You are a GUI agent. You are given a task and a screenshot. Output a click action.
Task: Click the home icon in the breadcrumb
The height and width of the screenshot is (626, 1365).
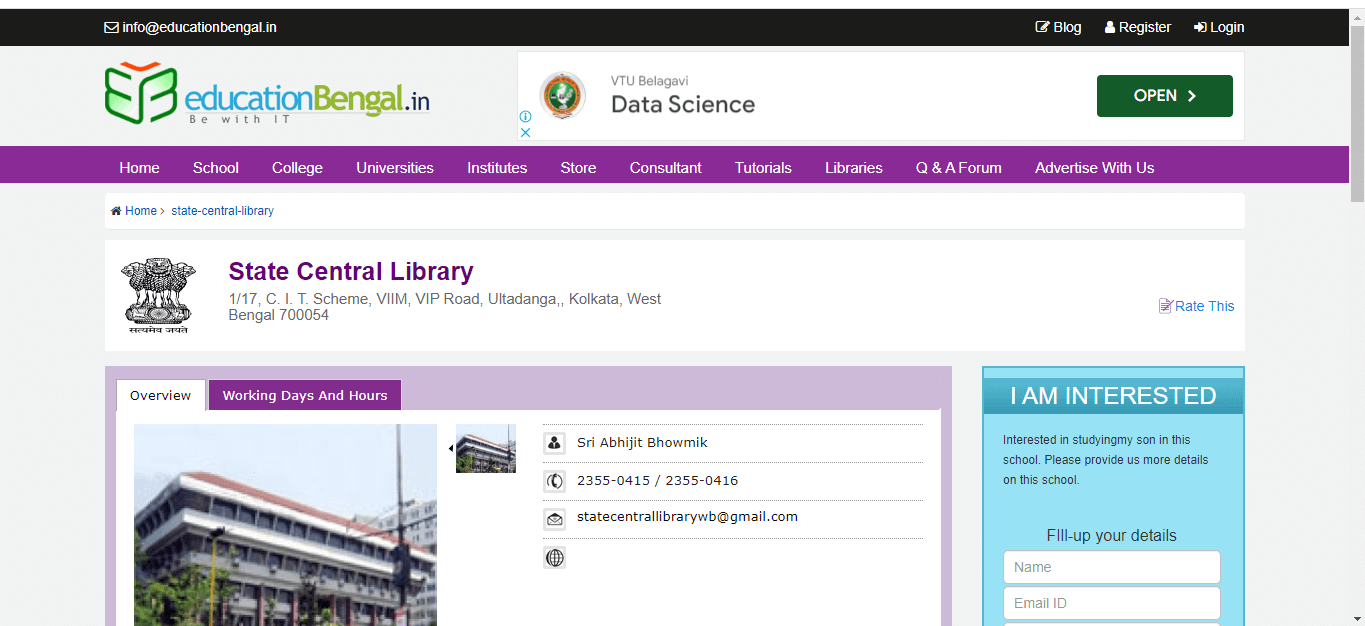tap(116, 210)
